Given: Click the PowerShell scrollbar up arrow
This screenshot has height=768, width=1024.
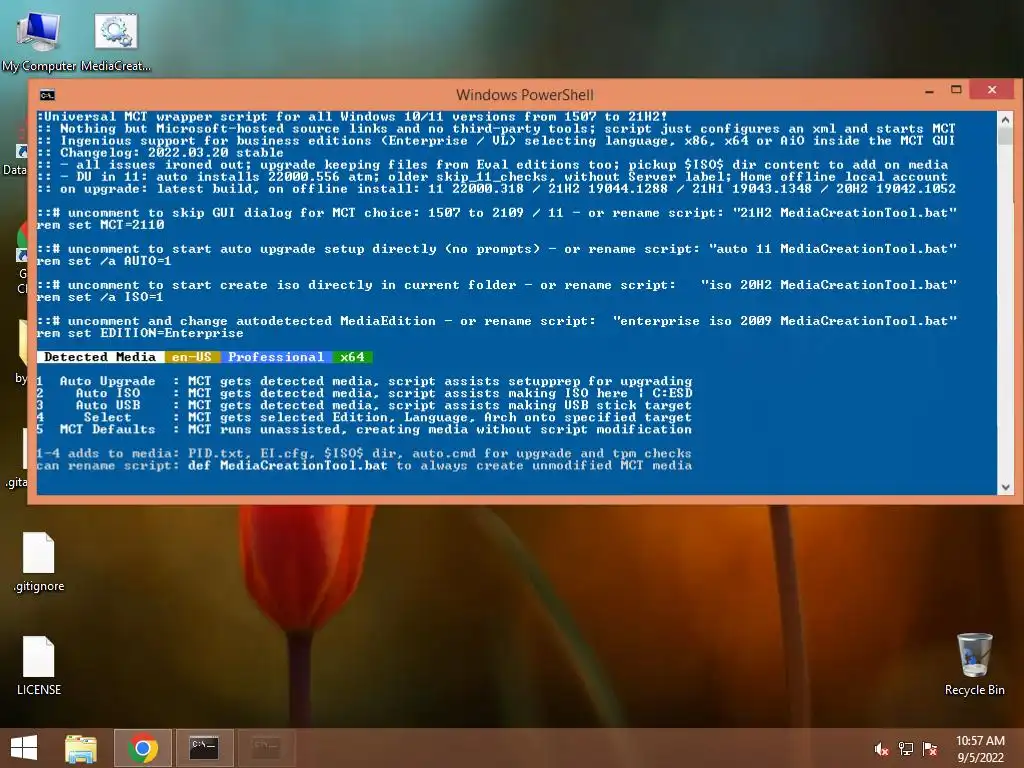Looking at the screenshot, I should pyautogui.click(x=1006, y=120).
